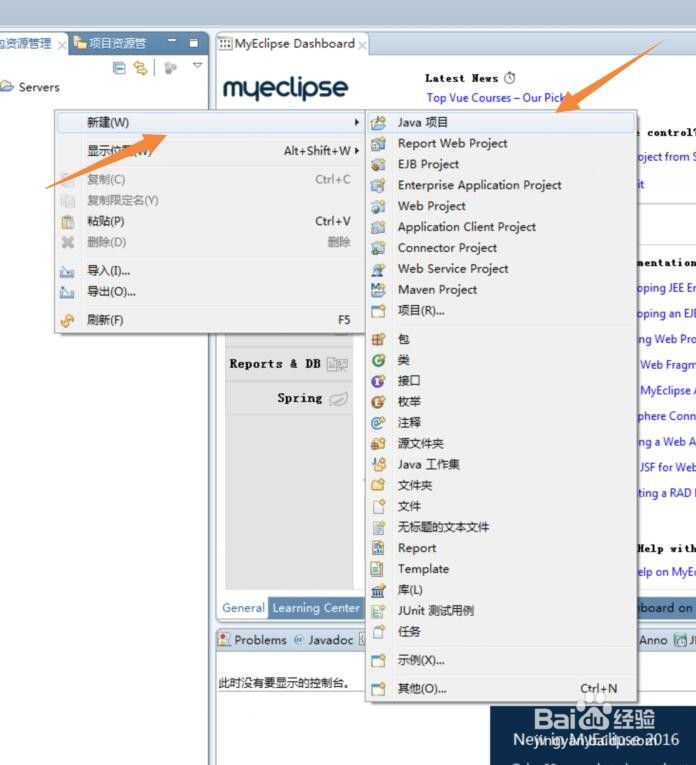696x765 pixels.
Task: Select 新建(W) in the context menu
Action: [x=210, y=122]
